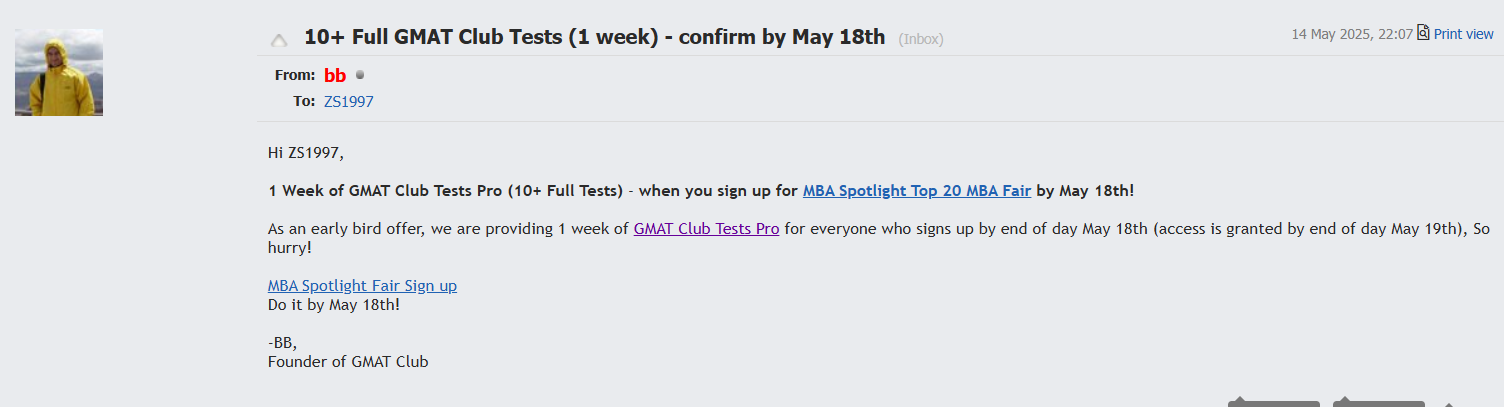Viewport: 1504px width, 407px height.
Task: Open recipient ZS1997 profile link
Action: click(348, 101)
